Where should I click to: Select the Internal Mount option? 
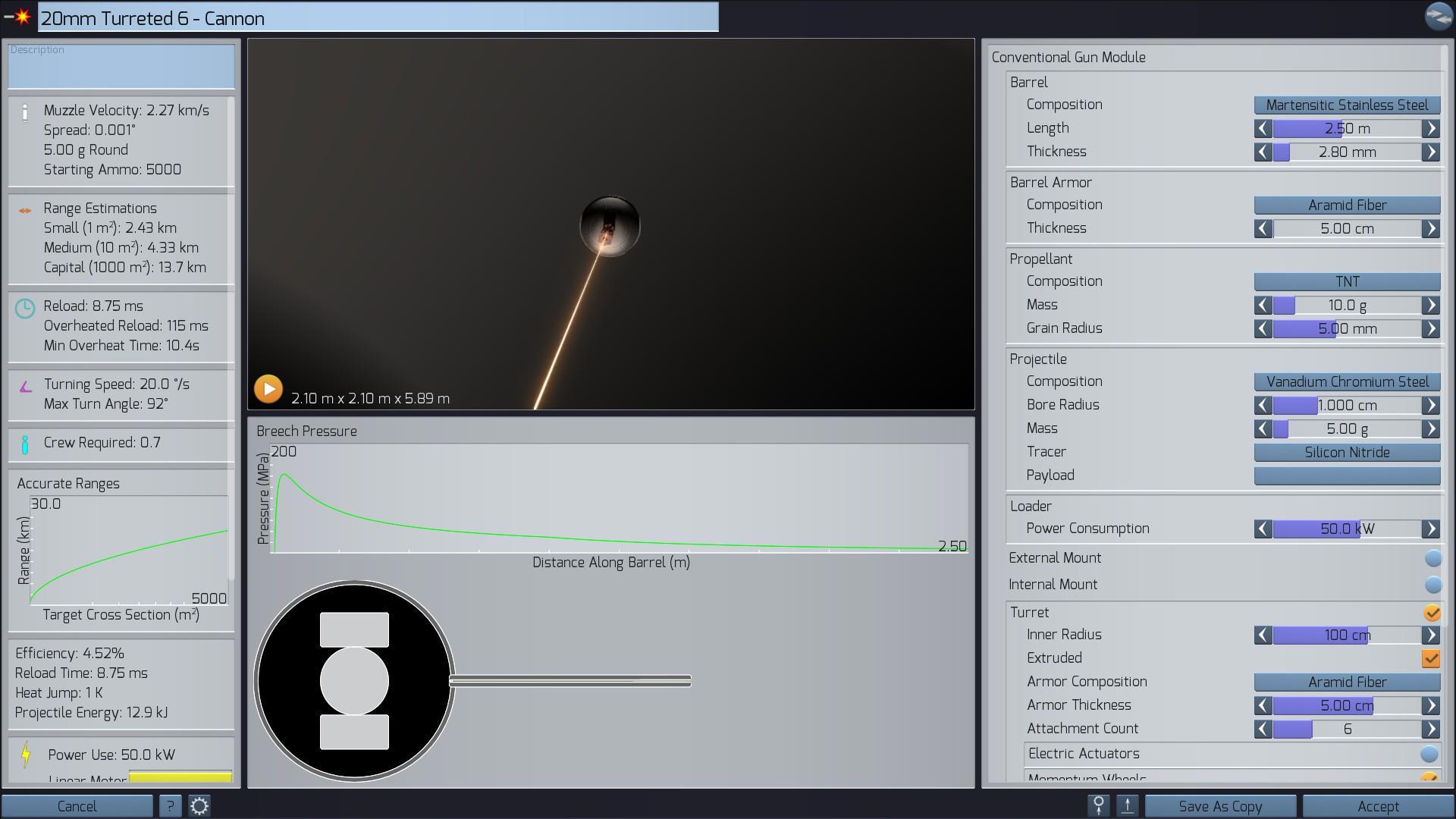click(1432, 585)
